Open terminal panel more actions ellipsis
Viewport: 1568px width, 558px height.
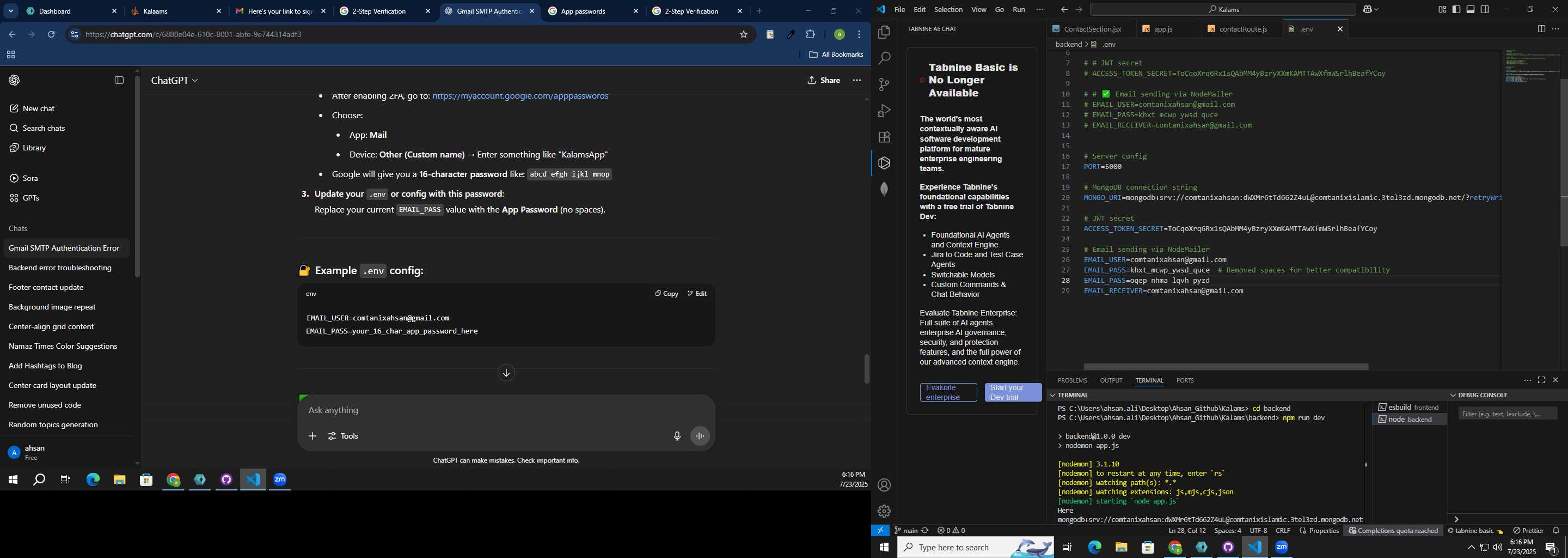tap(1527, 380)
